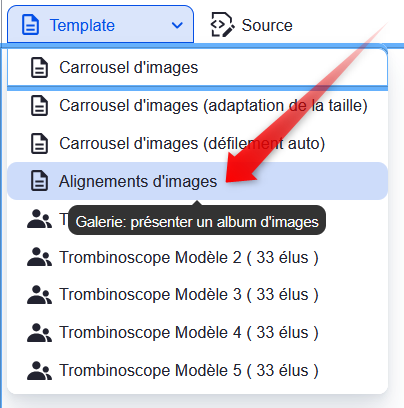This screenshot has height=408, width=404.
Task: Click document icon beside adaptation de la taille entry
Action: point(39,106)
